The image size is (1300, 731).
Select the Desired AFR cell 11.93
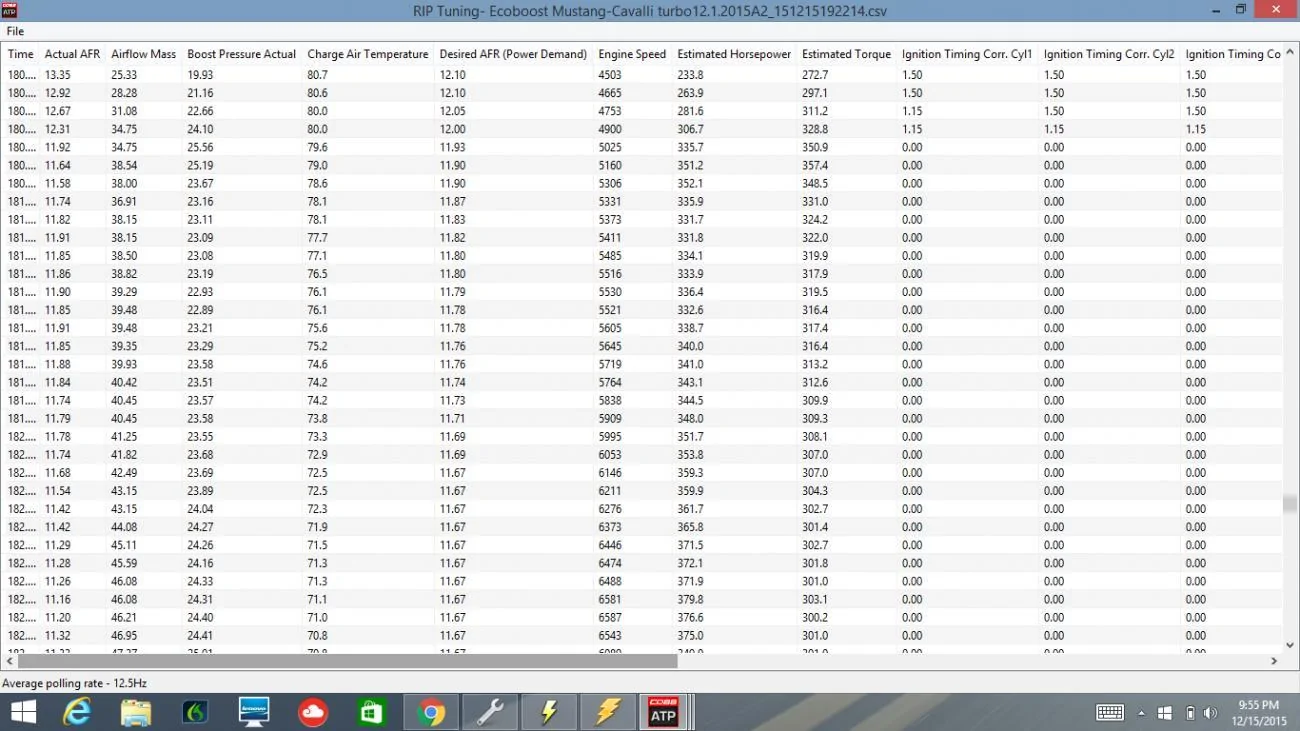pos(452,147)
